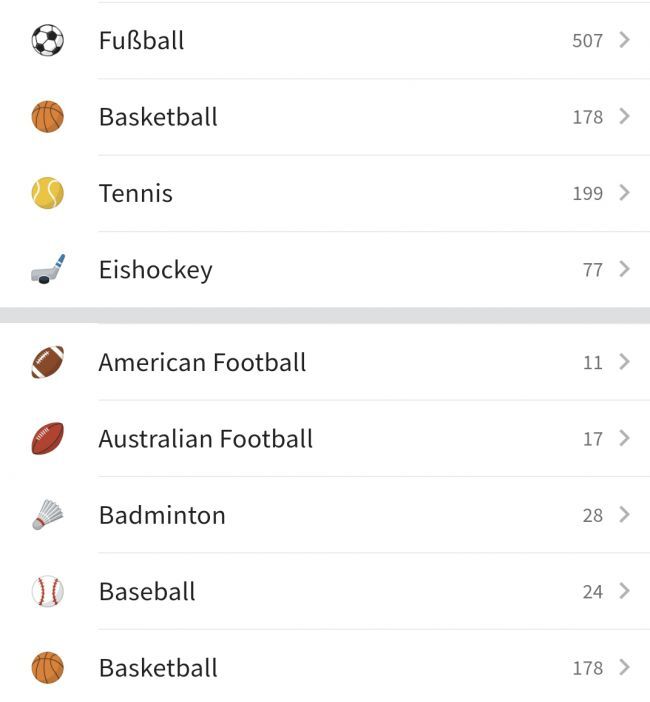Click the American Football ball icon
The image size is (650, 702).
pos(47,362)
